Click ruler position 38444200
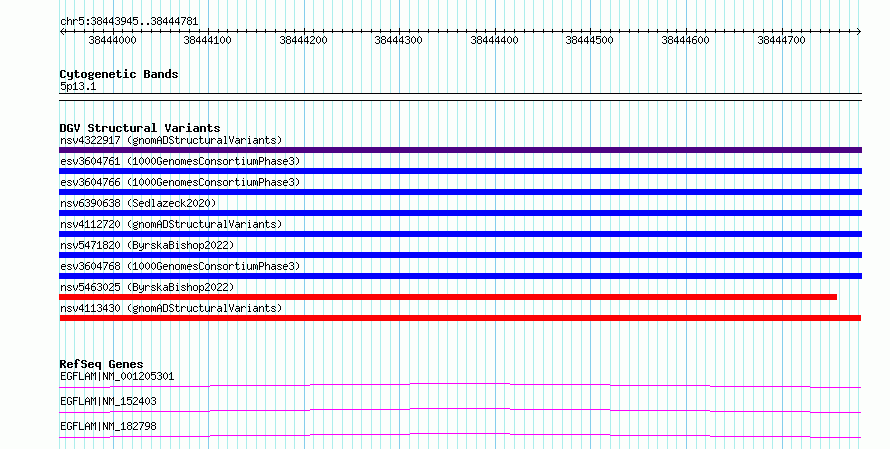 tap(303, 40)
